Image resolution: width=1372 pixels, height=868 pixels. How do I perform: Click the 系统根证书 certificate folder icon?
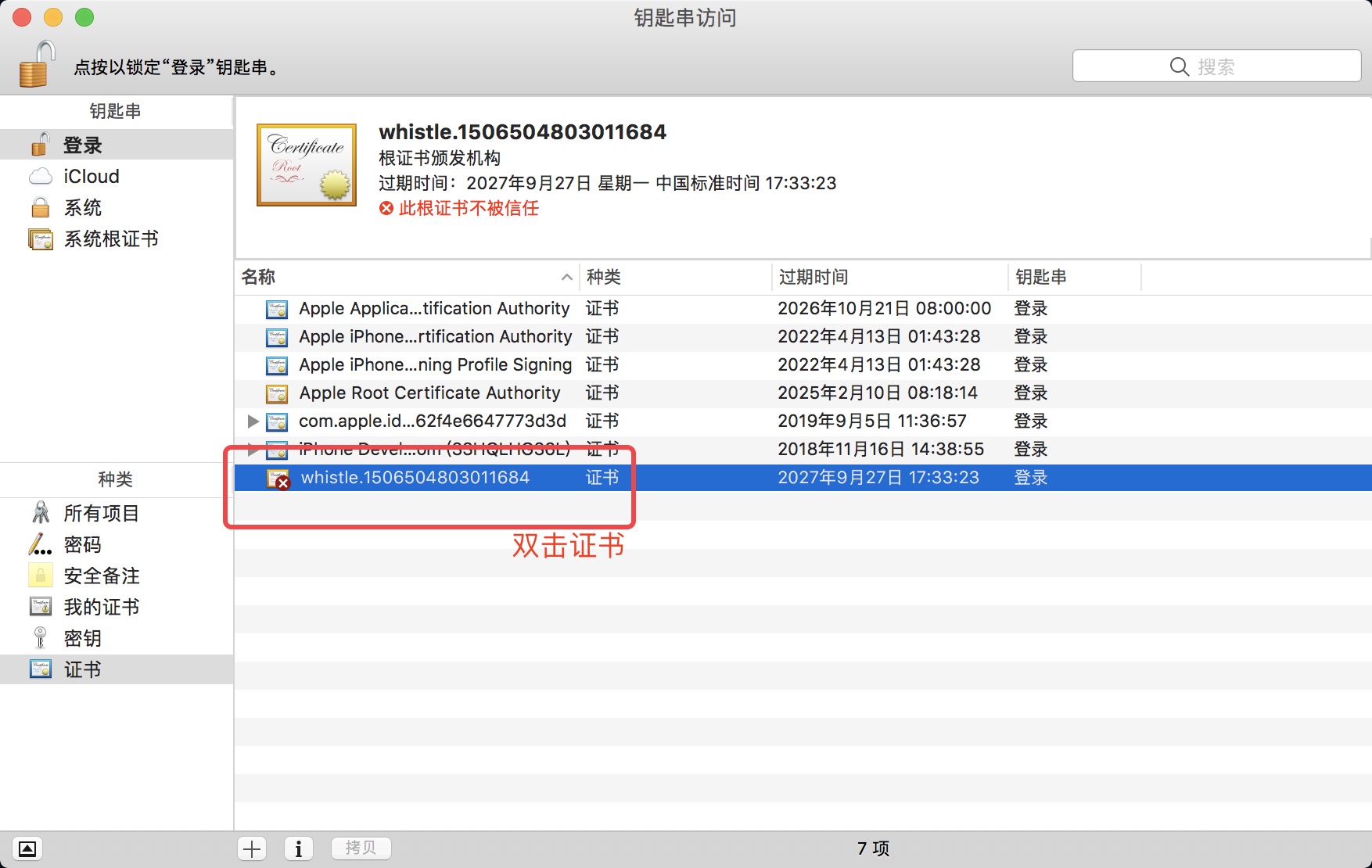[x=41, y=239]
